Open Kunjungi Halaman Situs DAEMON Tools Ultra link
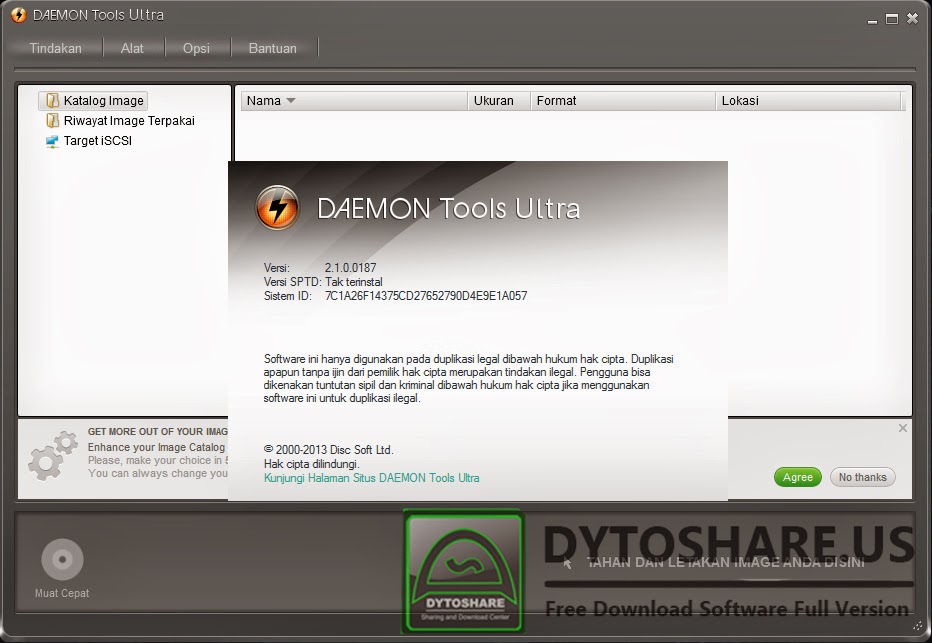This screenshot has height=643, width=932. click(x=371, y=478)
